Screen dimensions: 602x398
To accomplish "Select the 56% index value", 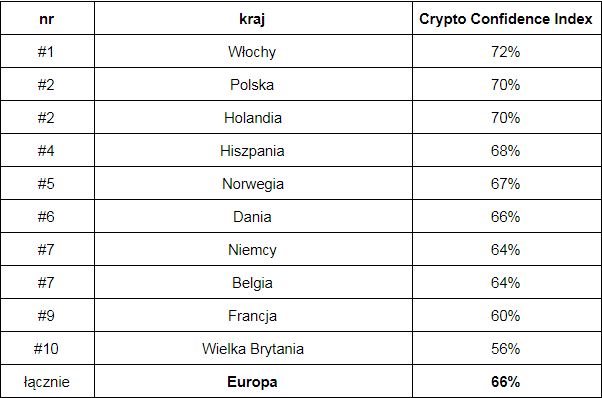I will (506, 349).
